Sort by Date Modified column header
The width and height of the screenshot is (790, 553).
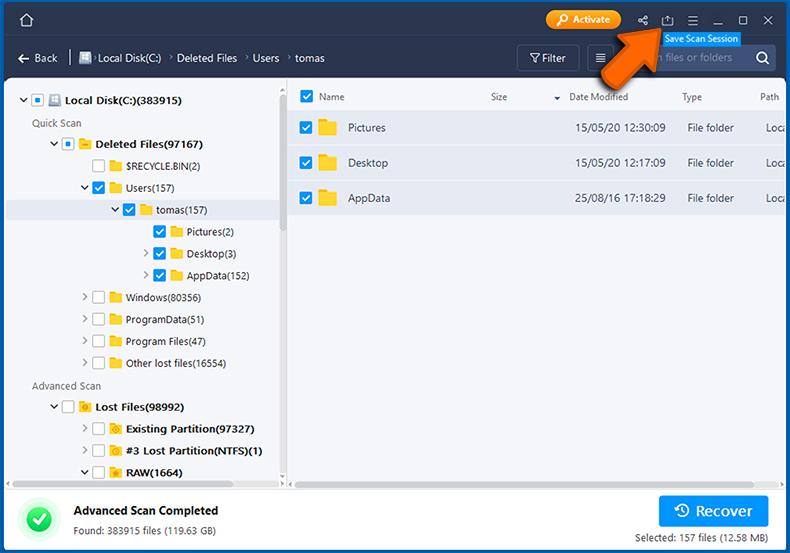coord(598,97)
